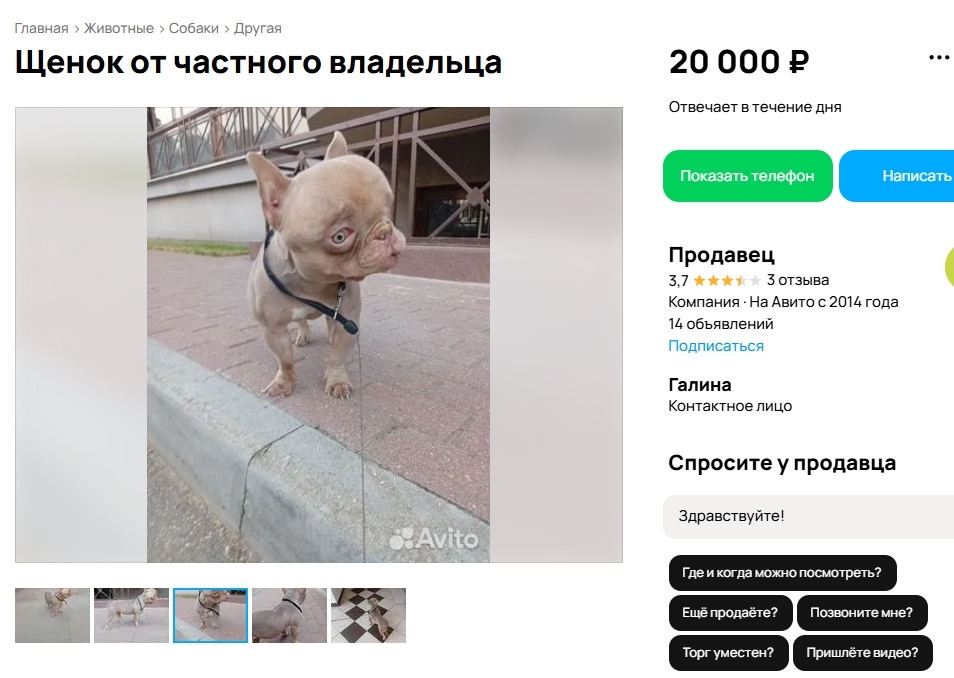Click Написать message button
This screenshot has width=954, height=678.
pyautogui.click(x=896, y=176)
